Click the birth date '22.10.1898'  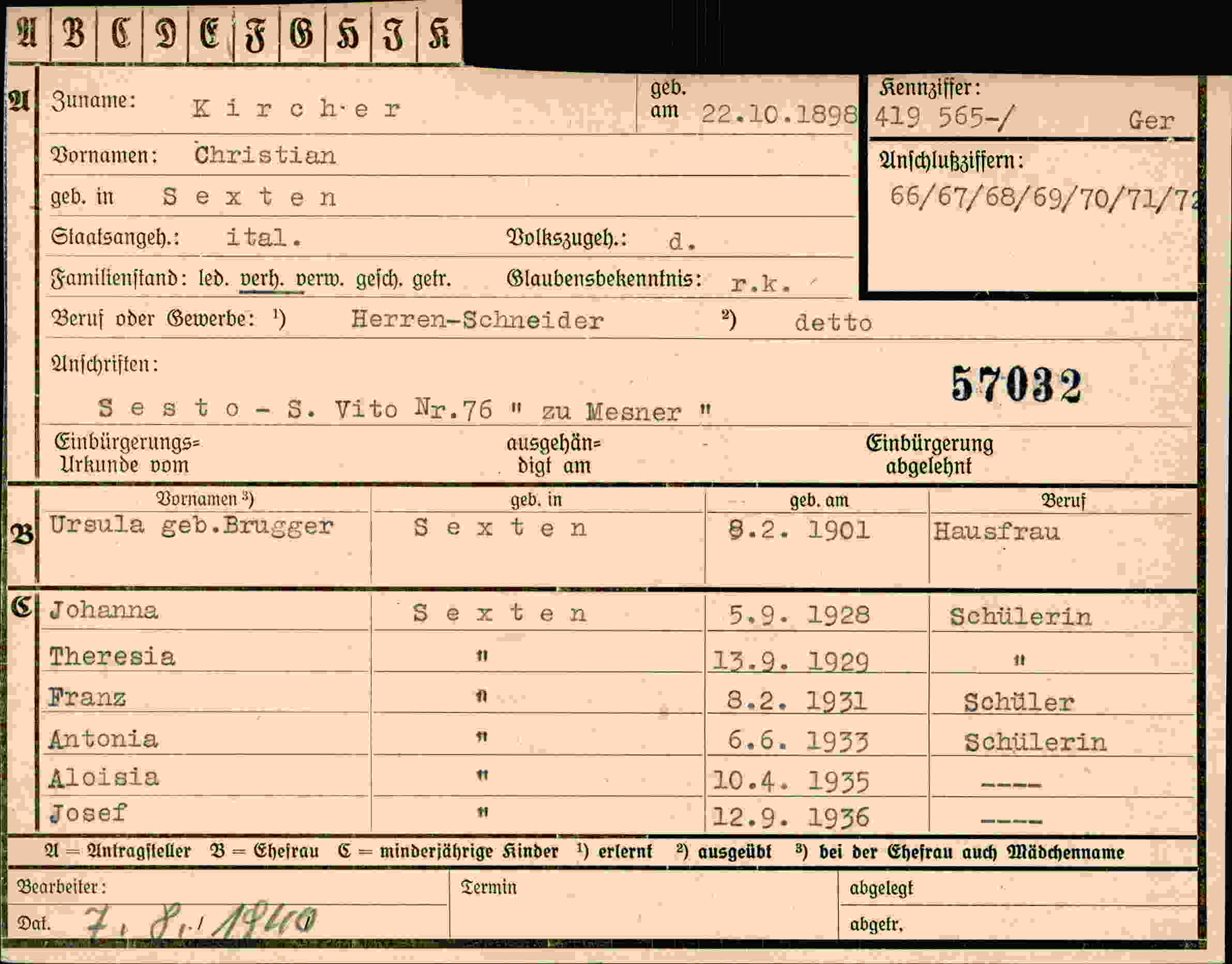[x=779, y=115]
